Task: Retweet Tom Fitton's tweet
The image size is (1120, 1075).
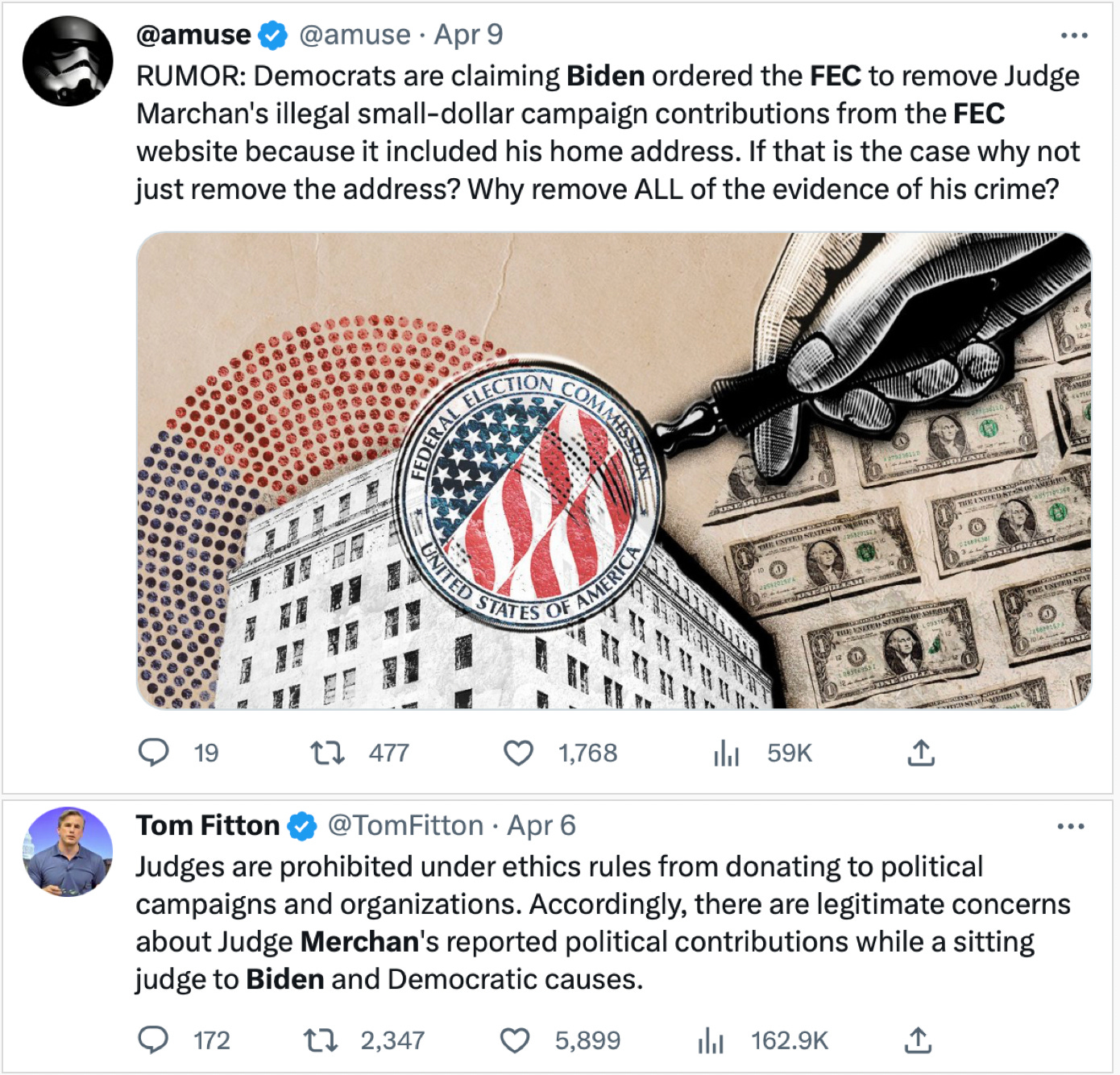Action: (320, 1040)
